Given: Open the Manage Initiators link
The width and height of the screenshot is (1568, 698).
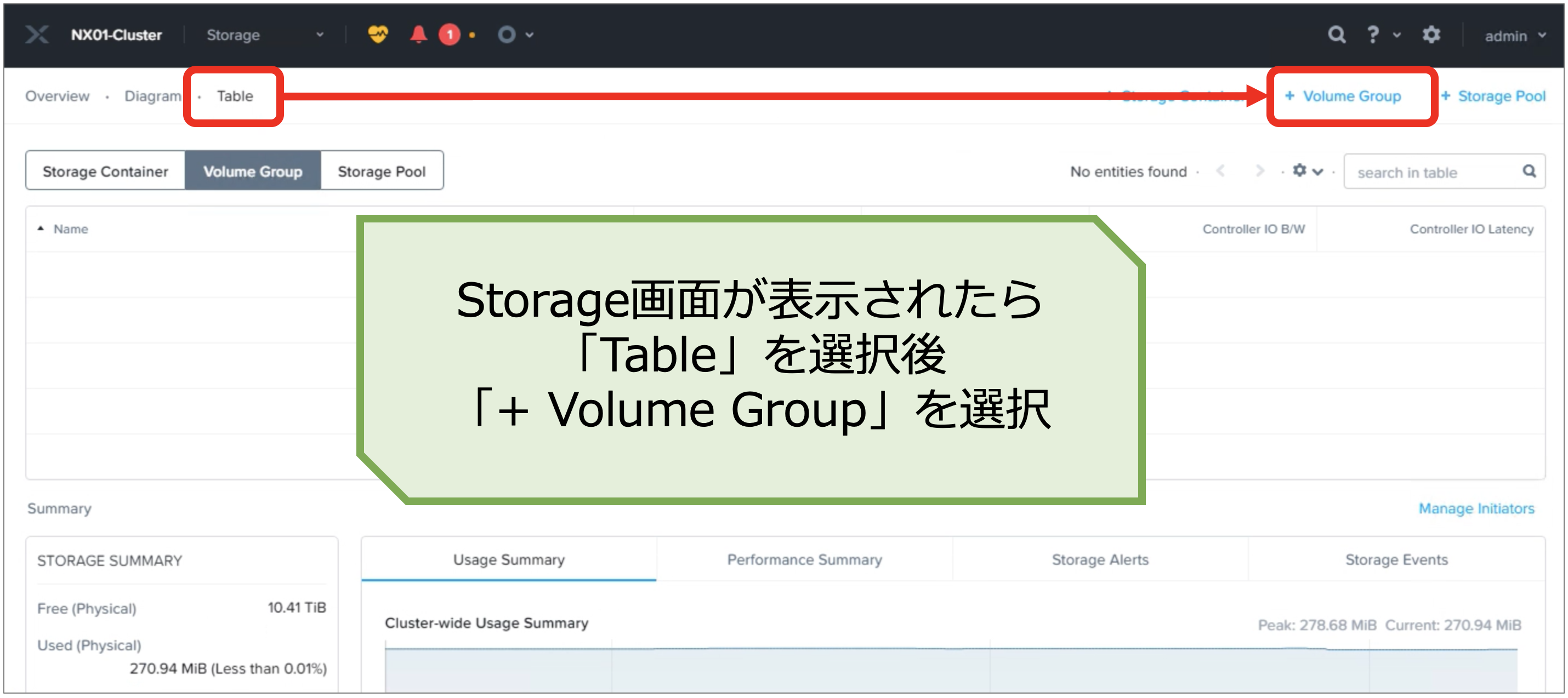Looking at the screenshot, I should point(1476,509).
